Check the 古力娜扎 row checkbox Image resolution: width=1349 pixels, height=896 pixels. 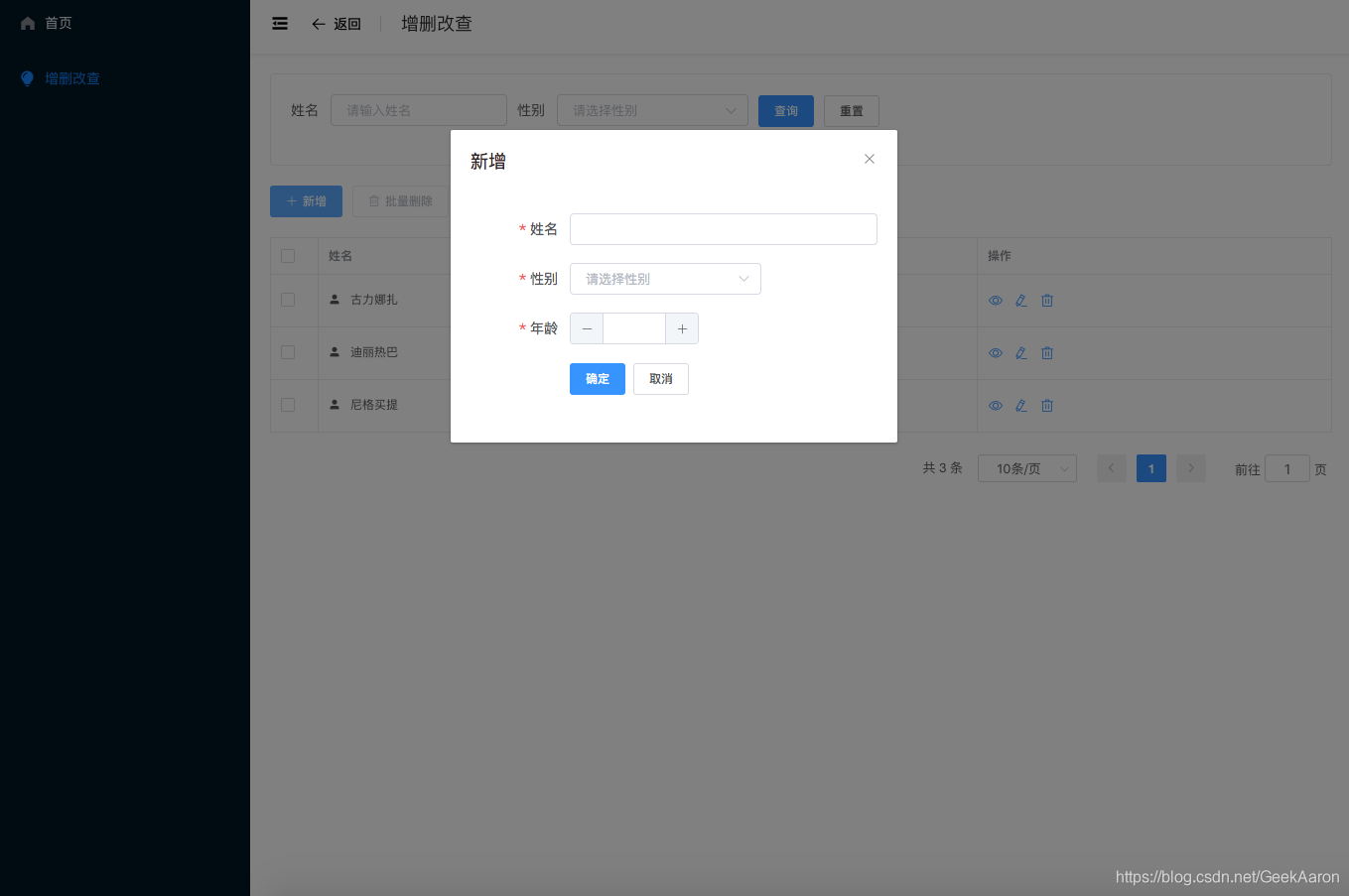(x=288, y=300)
